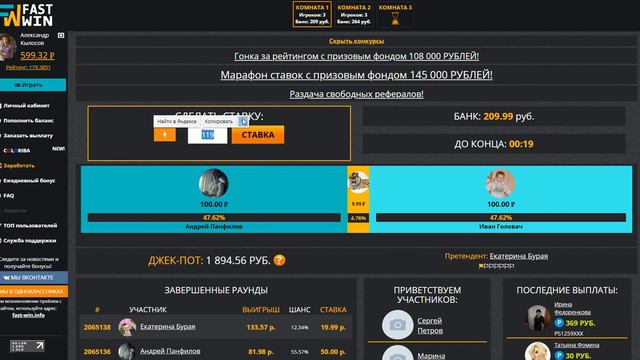This screenshot has width=640, height=360.
Task: Click Скрыть конкурсы to hide contests
Action: (356, 41)
